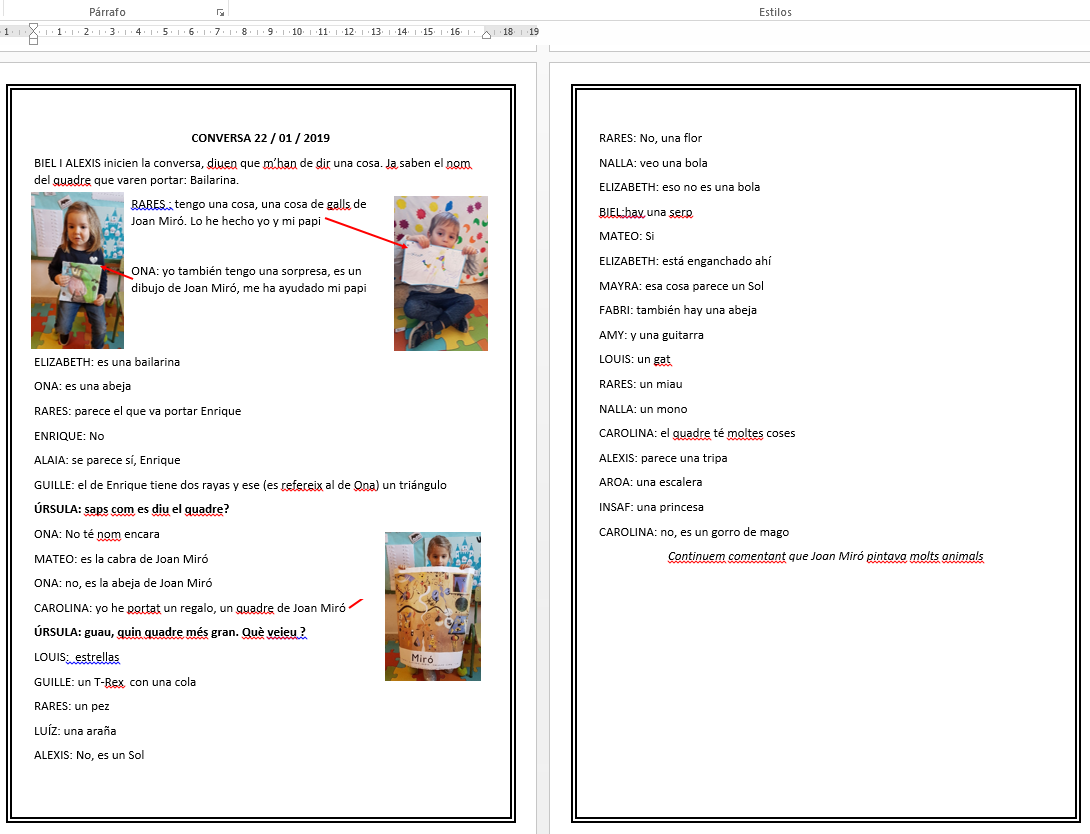Open the Párrafo dialog launcher icon
This screenshot has width=1090, height=834.
220,13
